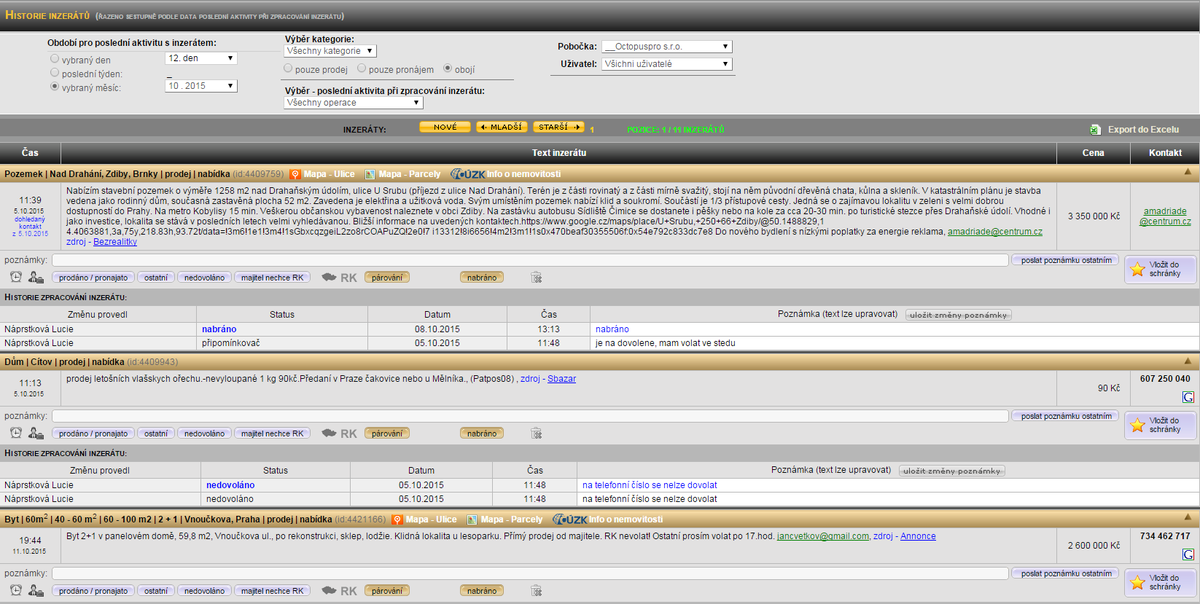Image resolution: width=1200 pixels, height=604 pixels.
Task: Open the 'Všechny kategorie' dropdown
Action: click(329, 50)
